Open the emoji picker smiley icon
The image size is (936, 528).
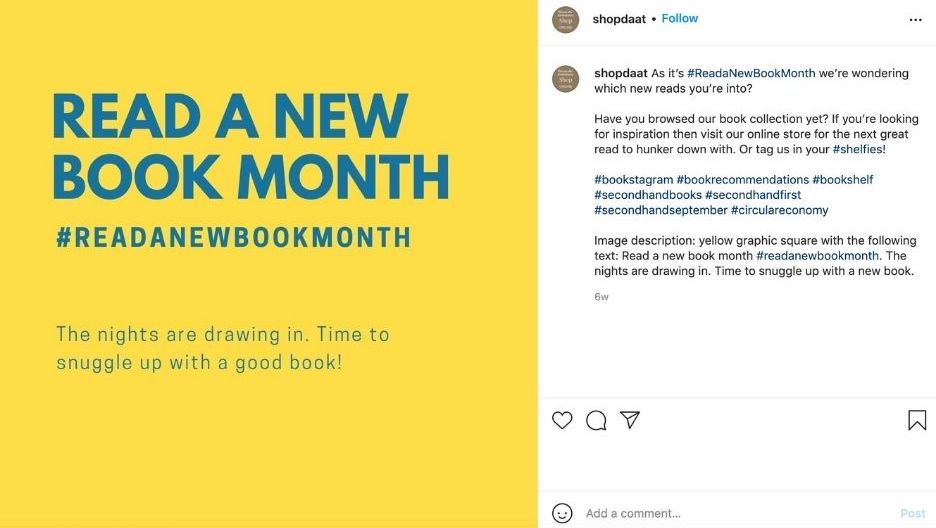click(562, 513)
